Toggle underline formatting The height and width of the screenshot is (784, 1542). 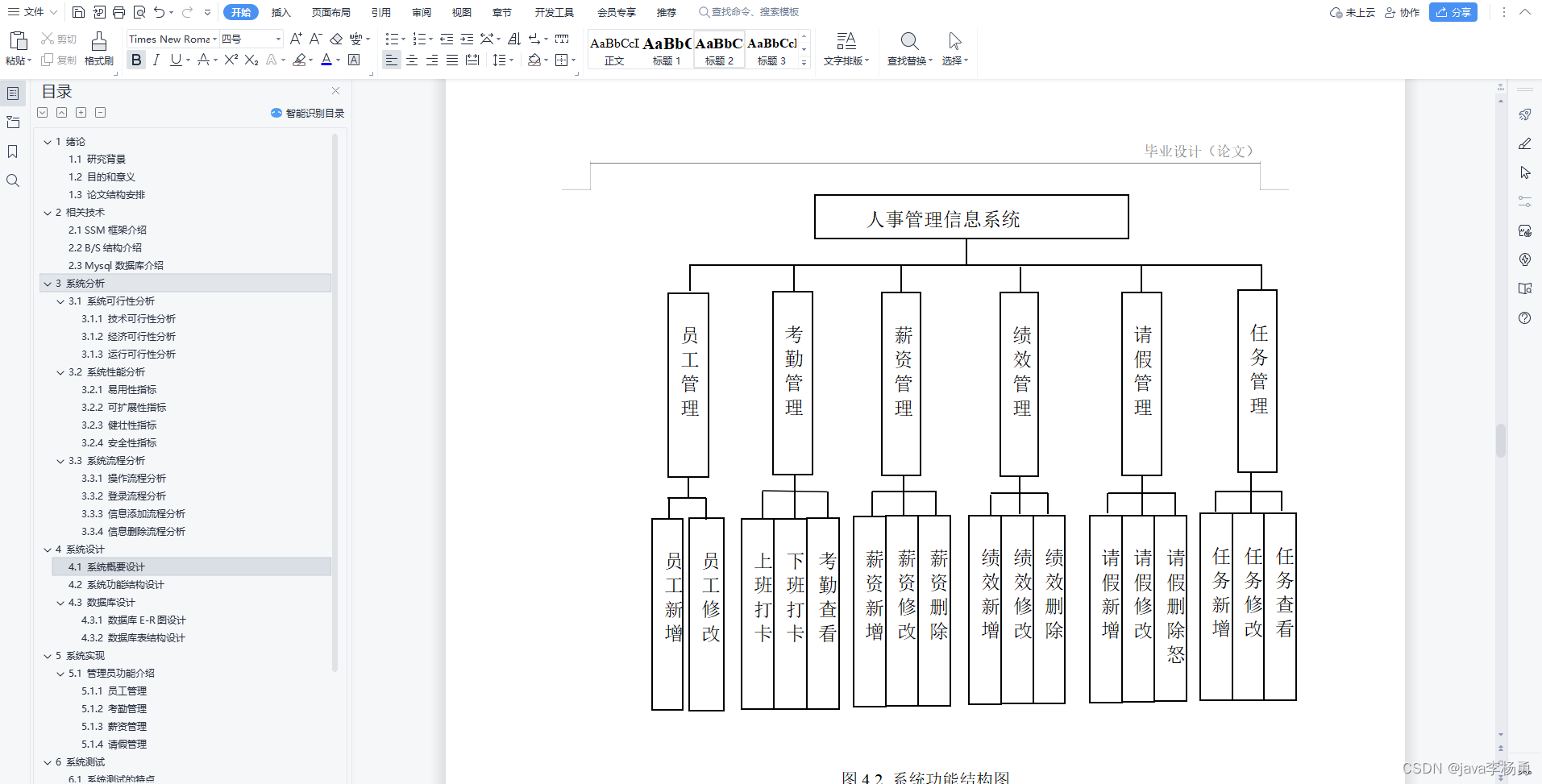(x=176, y=60)
